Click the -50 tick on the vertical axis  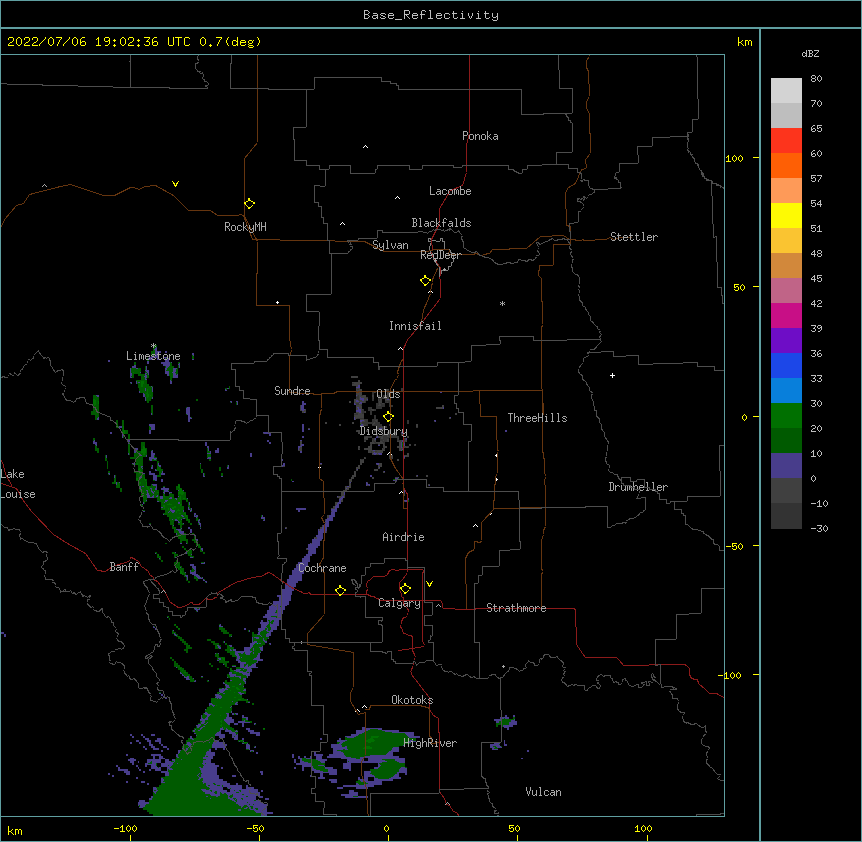tap(734, 546)
